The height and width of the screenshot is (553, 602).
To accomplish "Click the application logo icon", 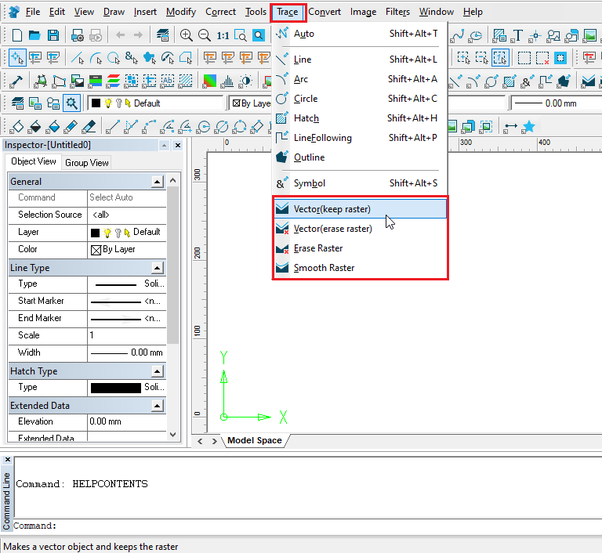I will click(x=14, y=12).
